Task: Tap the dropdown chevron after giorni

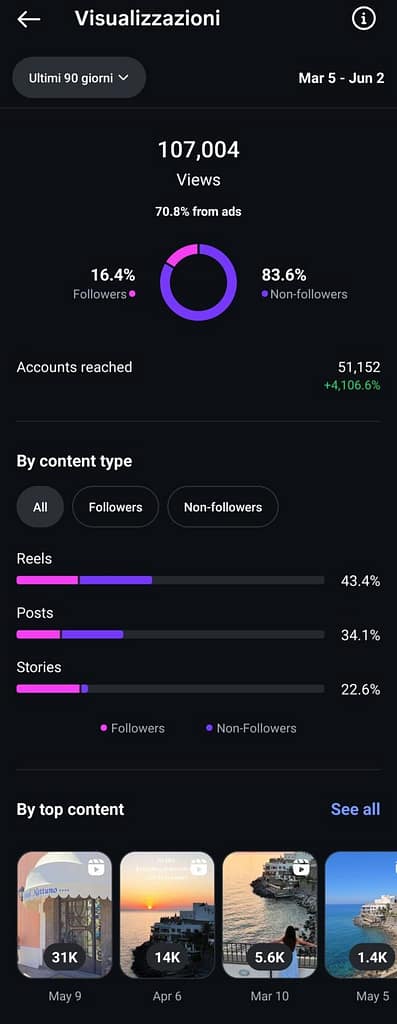Action: click(x=123, y=78)
